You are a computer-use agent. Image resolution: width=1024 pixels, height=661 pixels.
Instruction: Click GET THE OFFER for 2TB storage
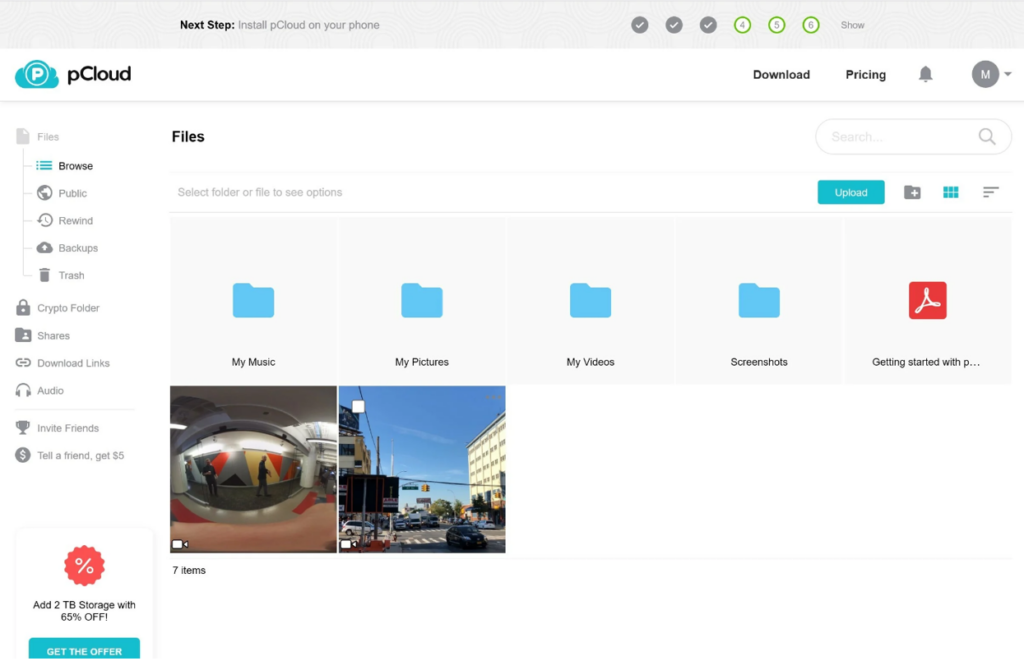click(83, 649)
